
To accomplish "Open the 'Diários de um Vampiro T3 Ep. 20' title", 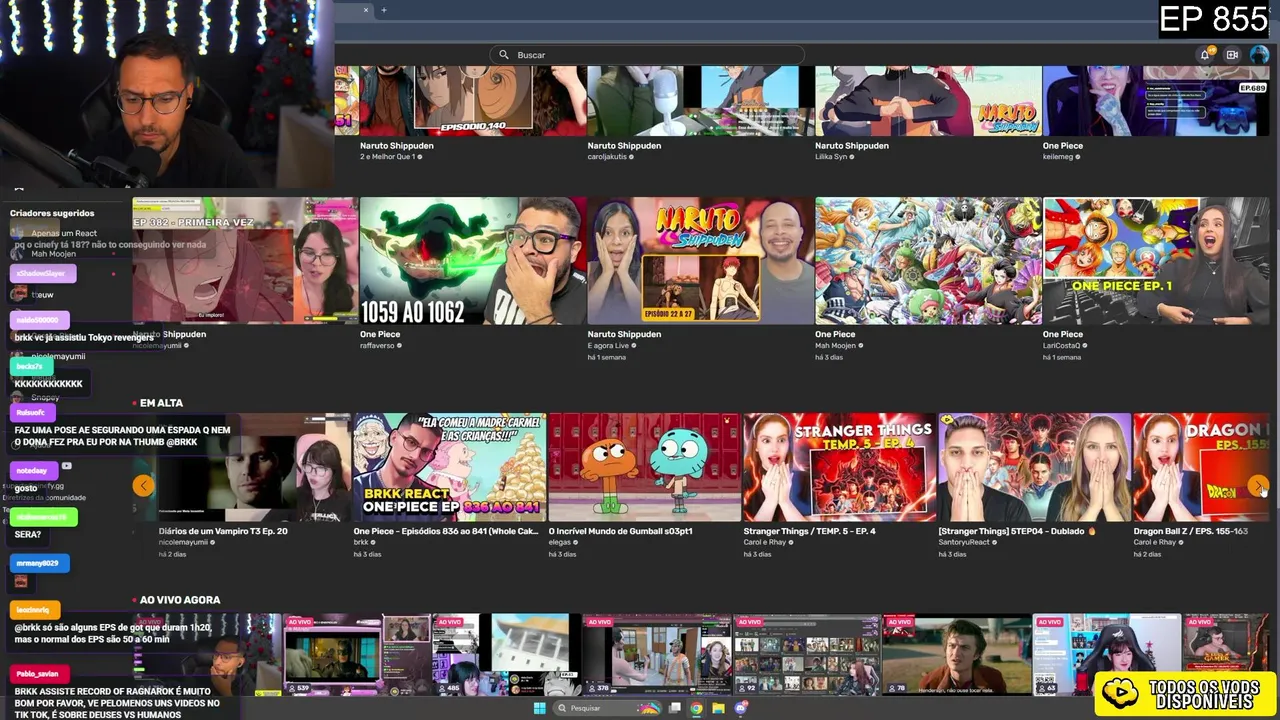I will [223, 531].
